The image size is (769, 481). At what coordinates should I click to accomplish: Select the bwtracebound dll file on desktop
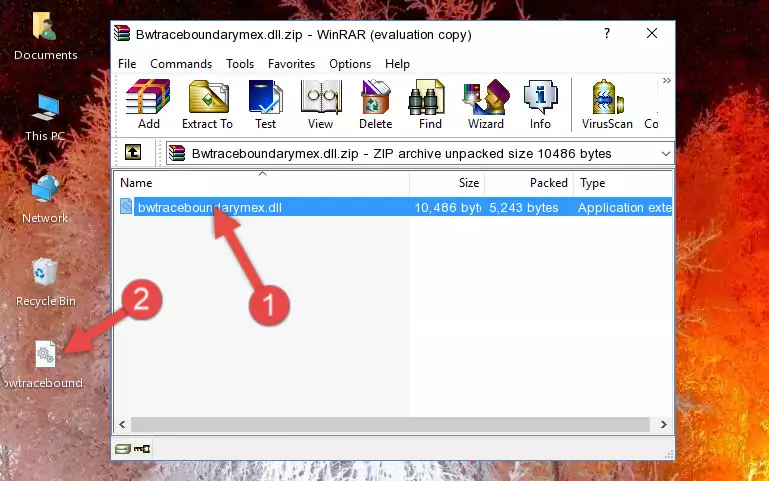(44, 365)
